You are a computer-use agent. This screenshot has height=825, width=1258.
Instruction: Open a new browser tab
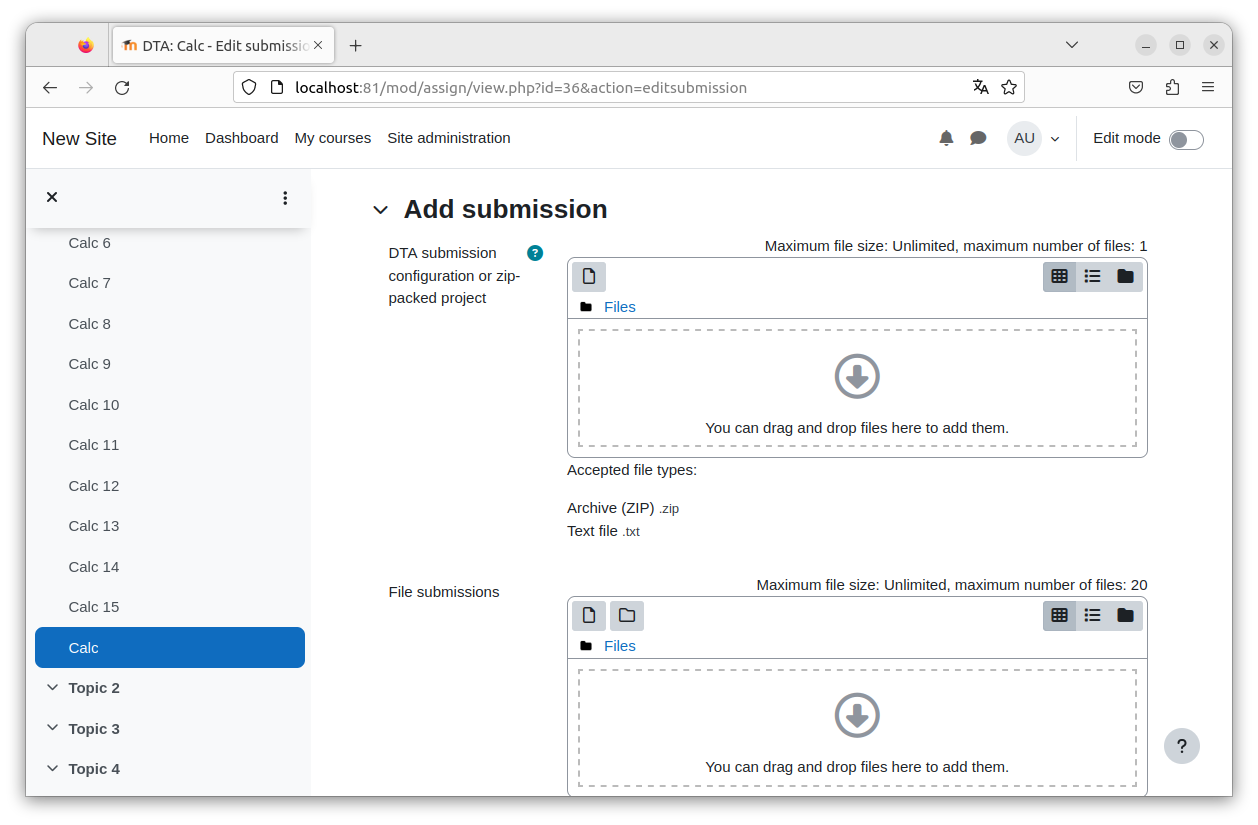coord(355,45)
